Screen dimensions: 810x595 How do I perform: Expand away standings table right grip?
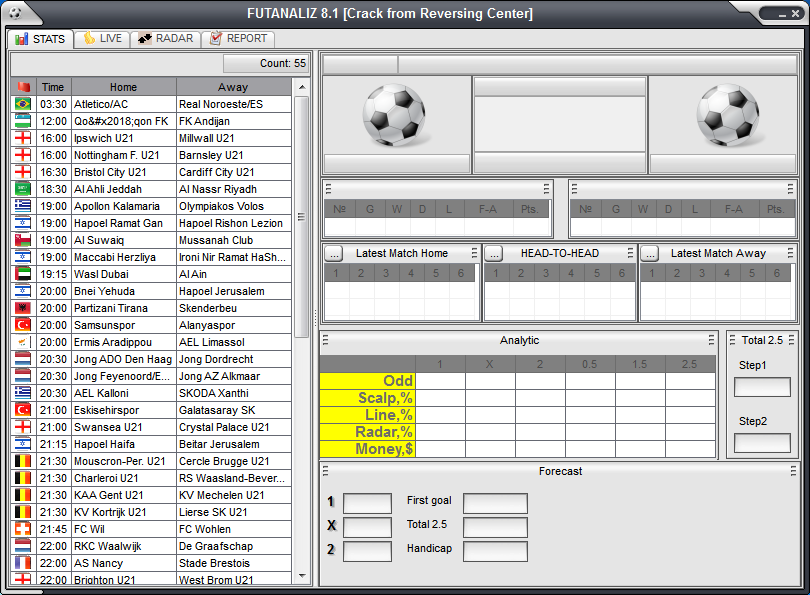790,189
